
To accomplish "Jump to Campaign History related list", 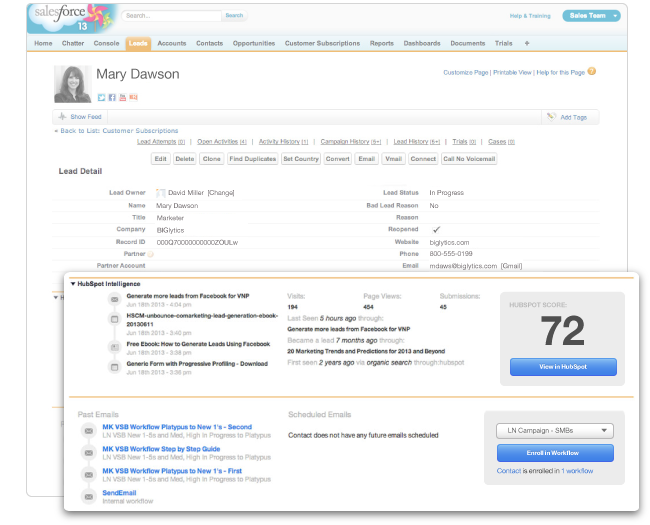I will click(x=350, y=142).
